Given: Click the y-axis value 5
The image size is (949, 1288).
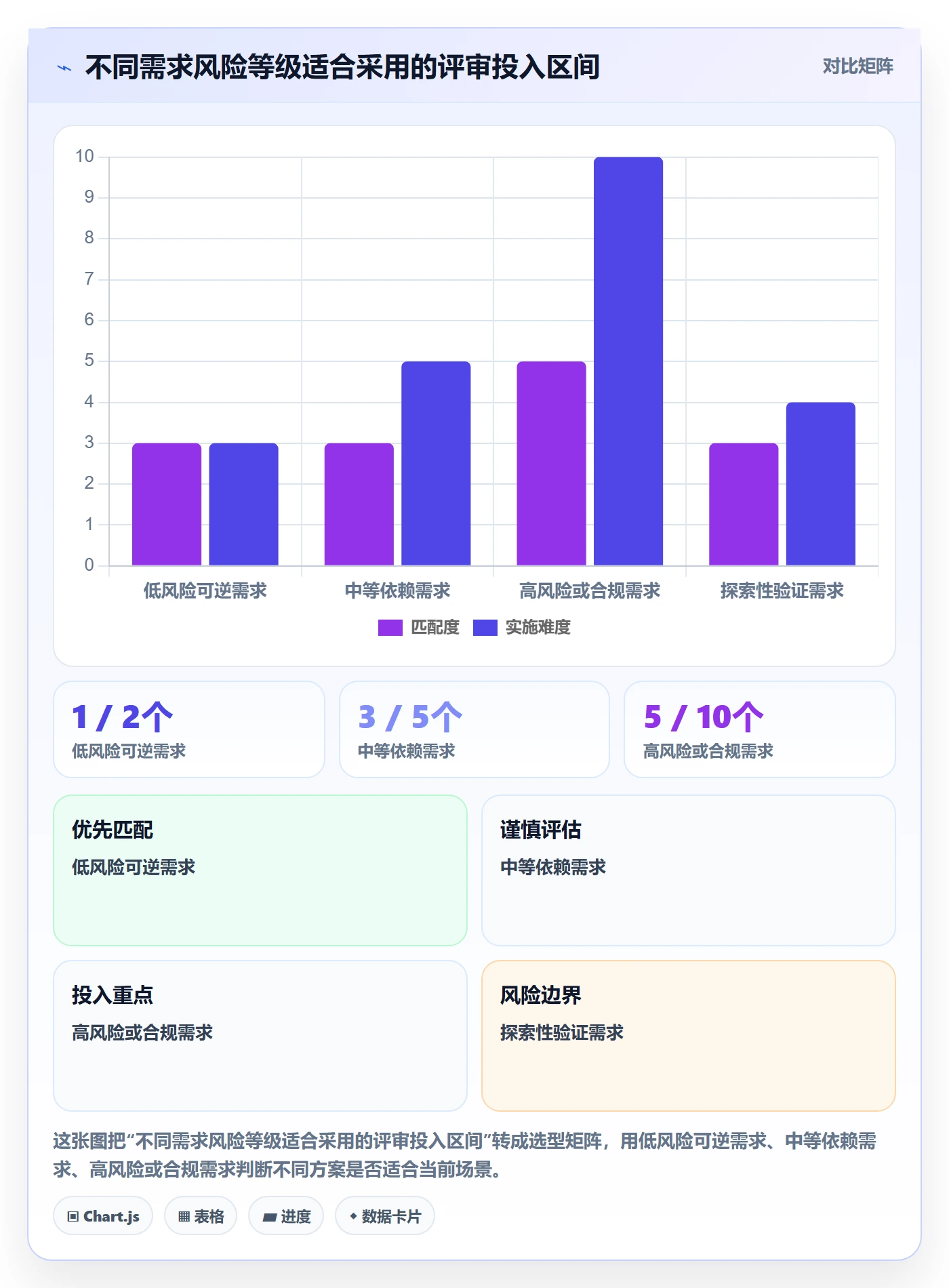Looking at the screenshot, I should click(x=89, y=361).
